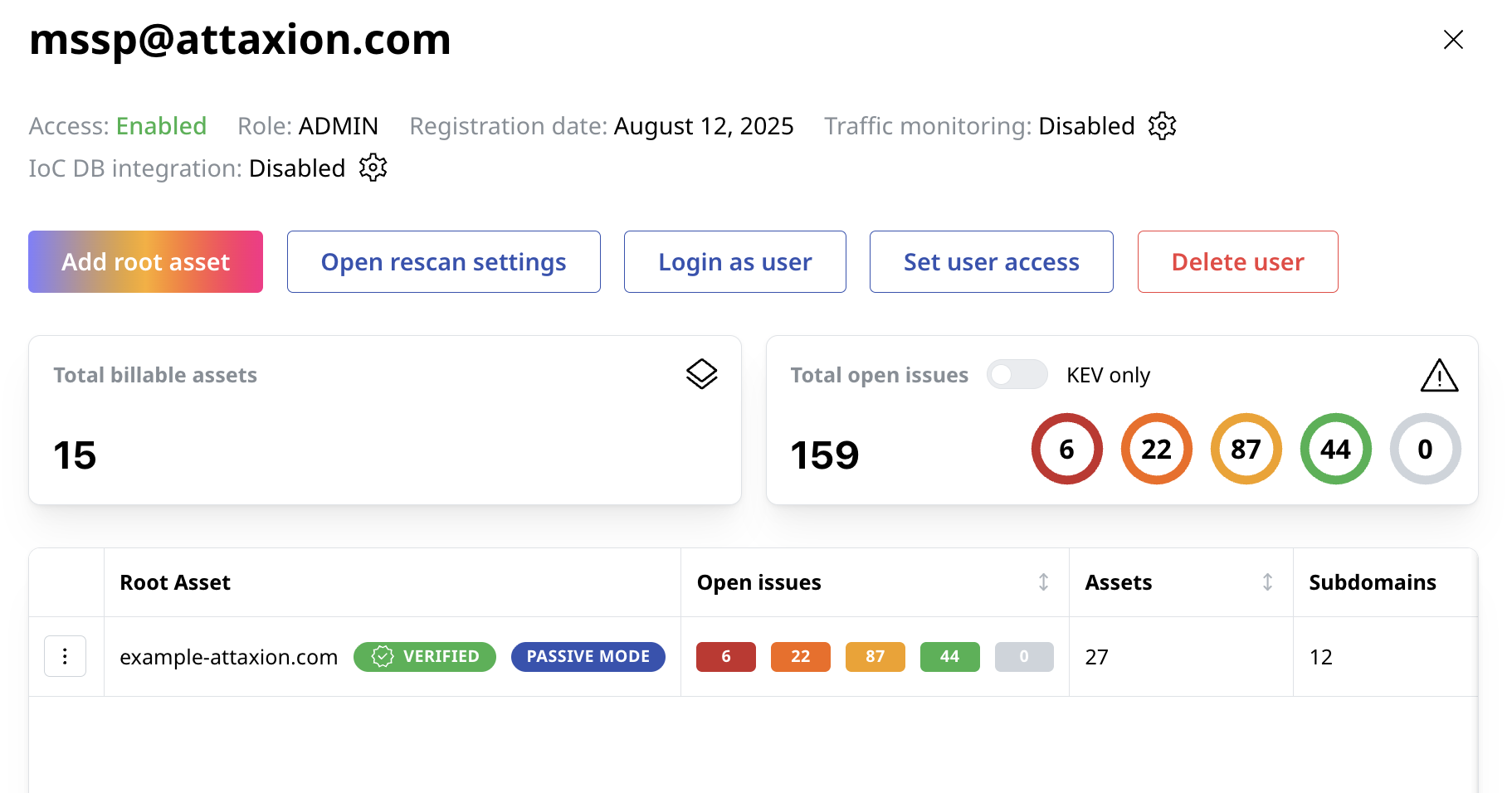Image resolution: width=1512 pixels, height=793 pixels.
Task: Click the layers icon in billable assets card
Action: point(701,374)
